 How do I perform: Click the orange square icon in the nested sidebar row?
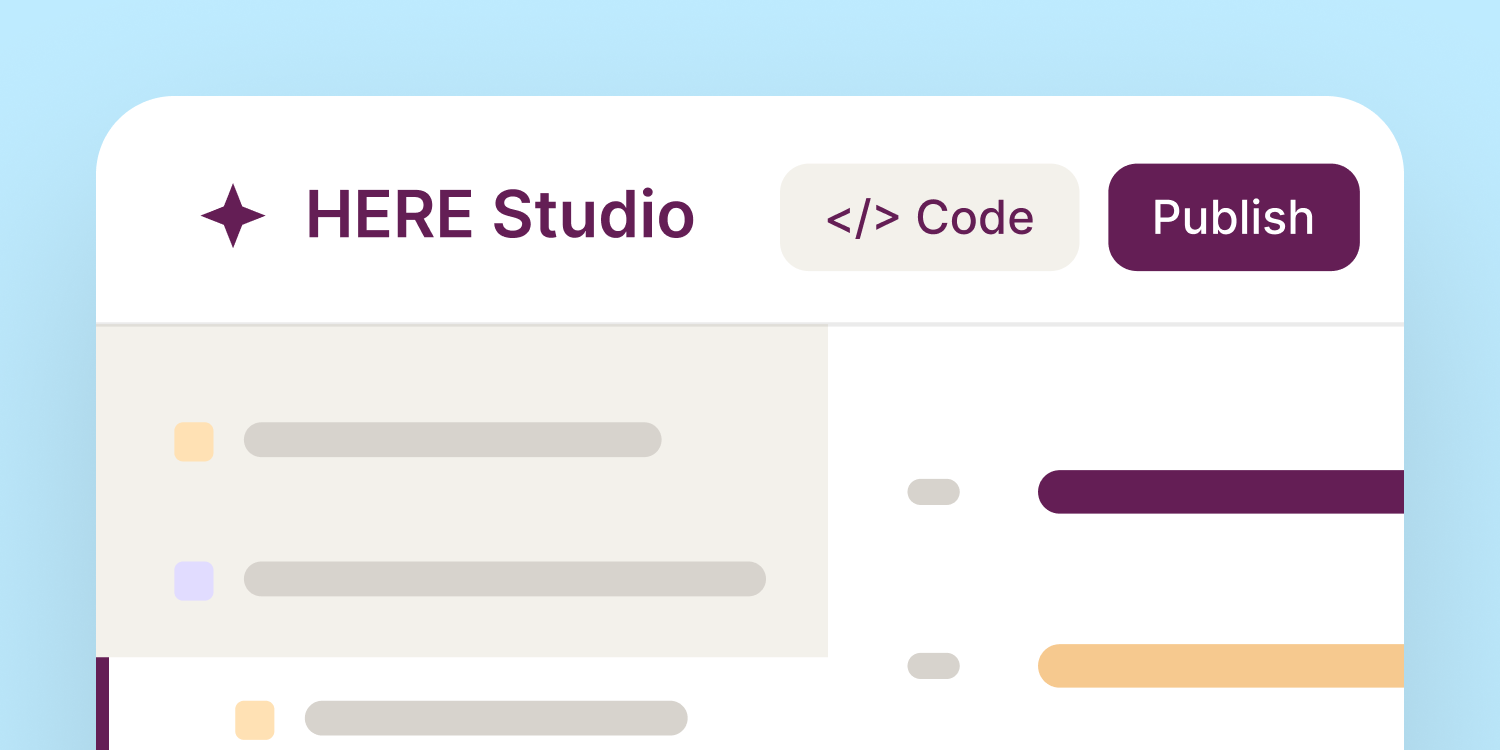coord(255,719)
